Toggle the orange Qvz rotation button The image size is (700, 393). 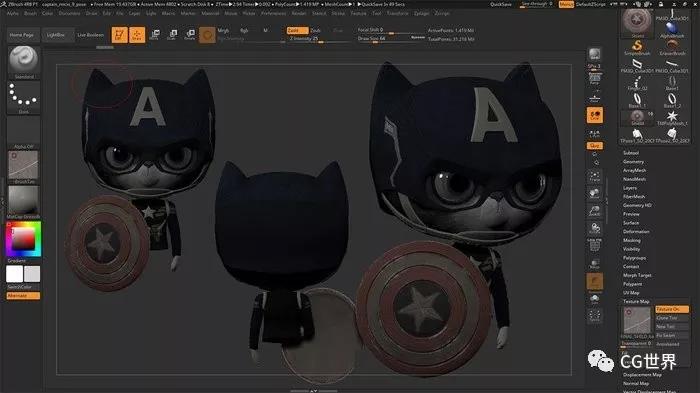coord(594,146)
